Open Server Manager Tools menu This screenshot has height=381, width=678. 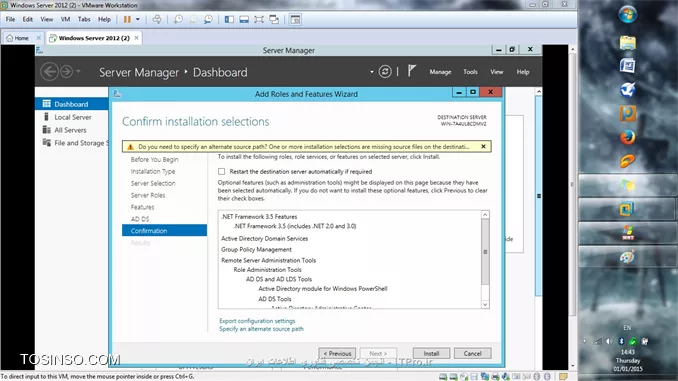(470, 72)
